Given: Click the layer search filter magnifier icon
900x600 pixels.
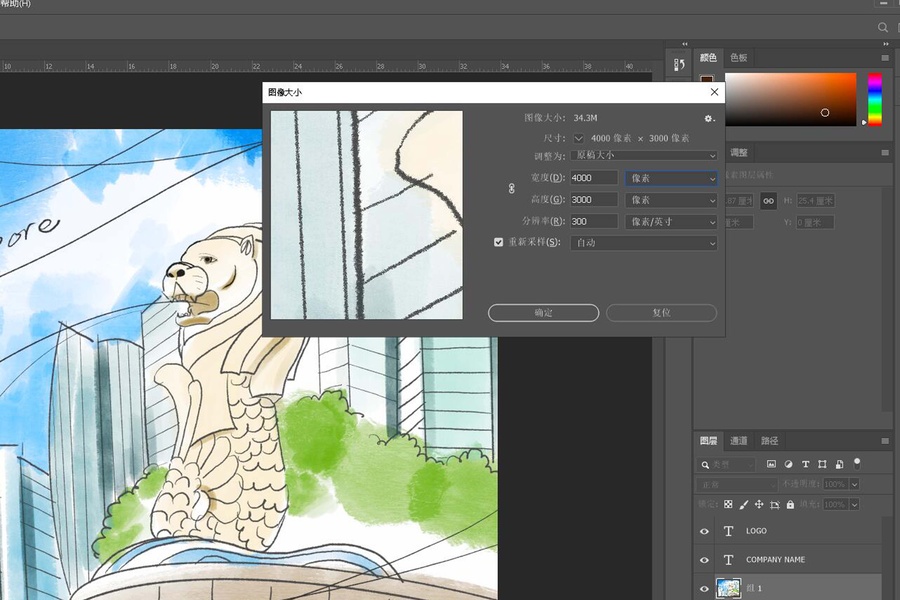Looking at the screenshot, I should tap(705, 464).
